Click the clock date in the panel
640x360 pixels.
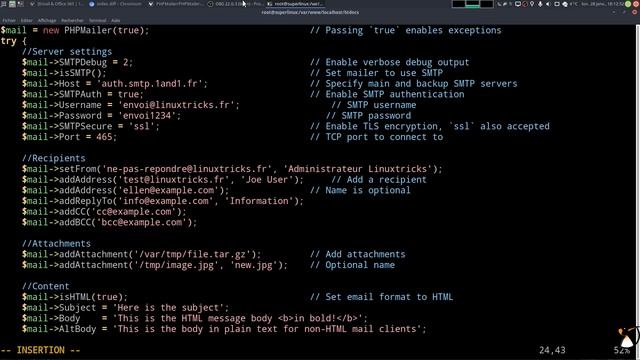602,4
